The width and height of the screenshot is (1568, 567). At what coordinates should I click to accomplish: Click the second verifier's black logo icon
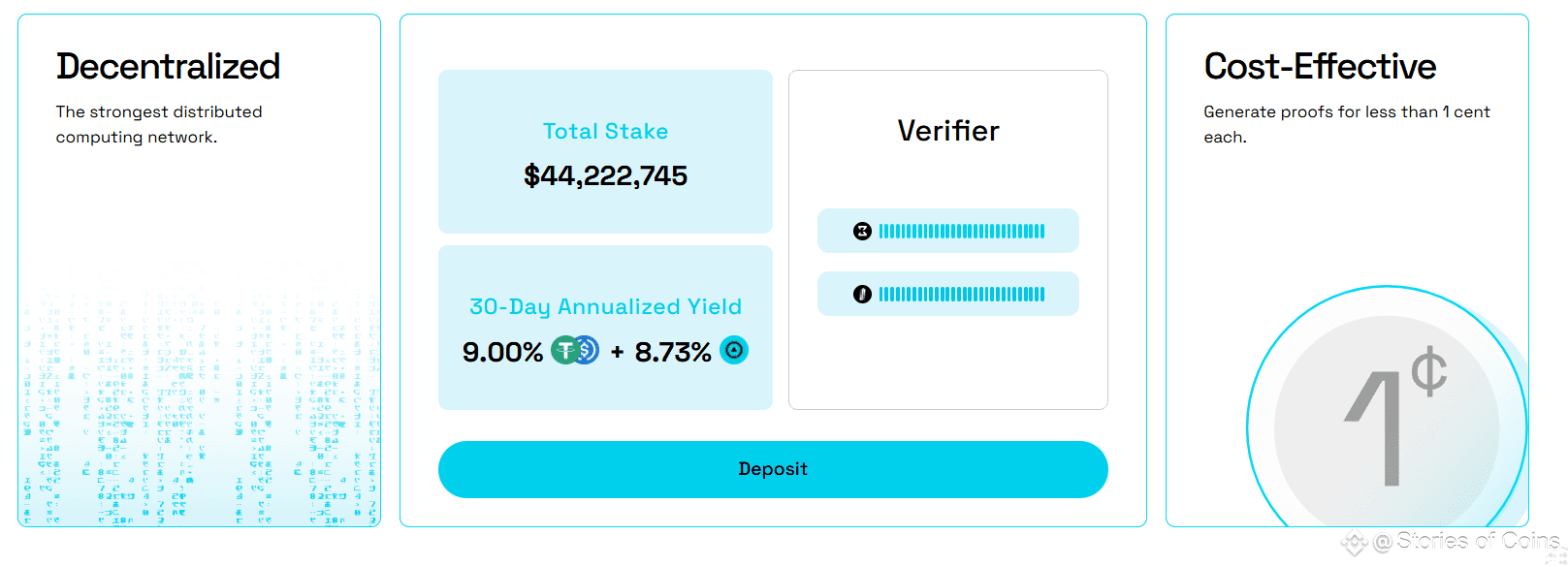point(862,294)
